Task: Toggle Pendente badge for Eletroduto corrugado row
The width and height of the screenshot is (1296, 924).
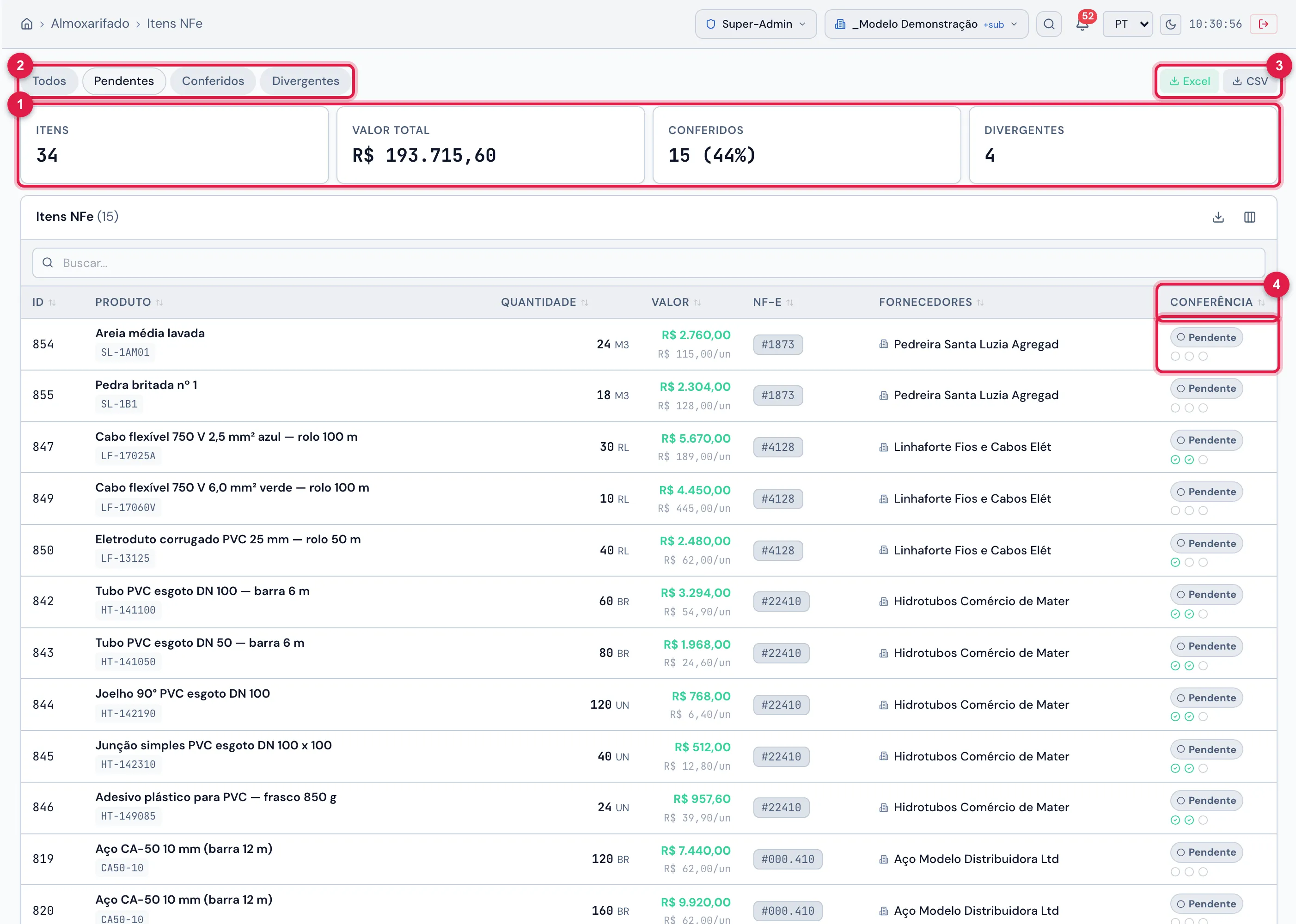Action: point(1206,543)
